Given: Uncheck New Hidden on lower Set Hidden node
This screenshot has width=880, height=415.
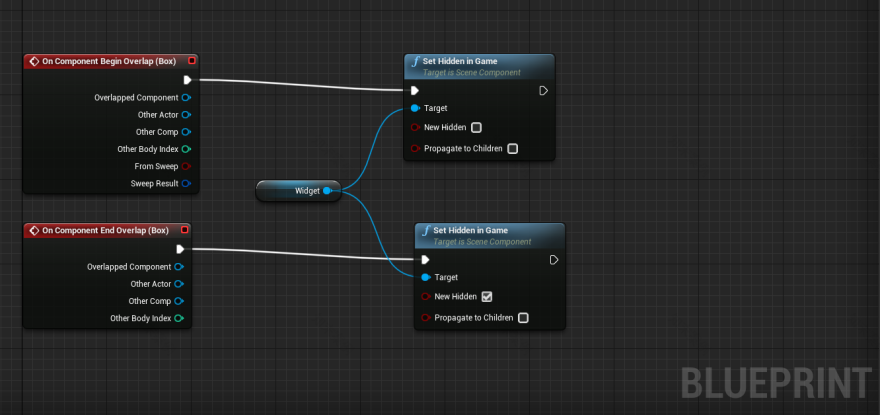Looking at the screenshot, I should (x=487, y=297).
